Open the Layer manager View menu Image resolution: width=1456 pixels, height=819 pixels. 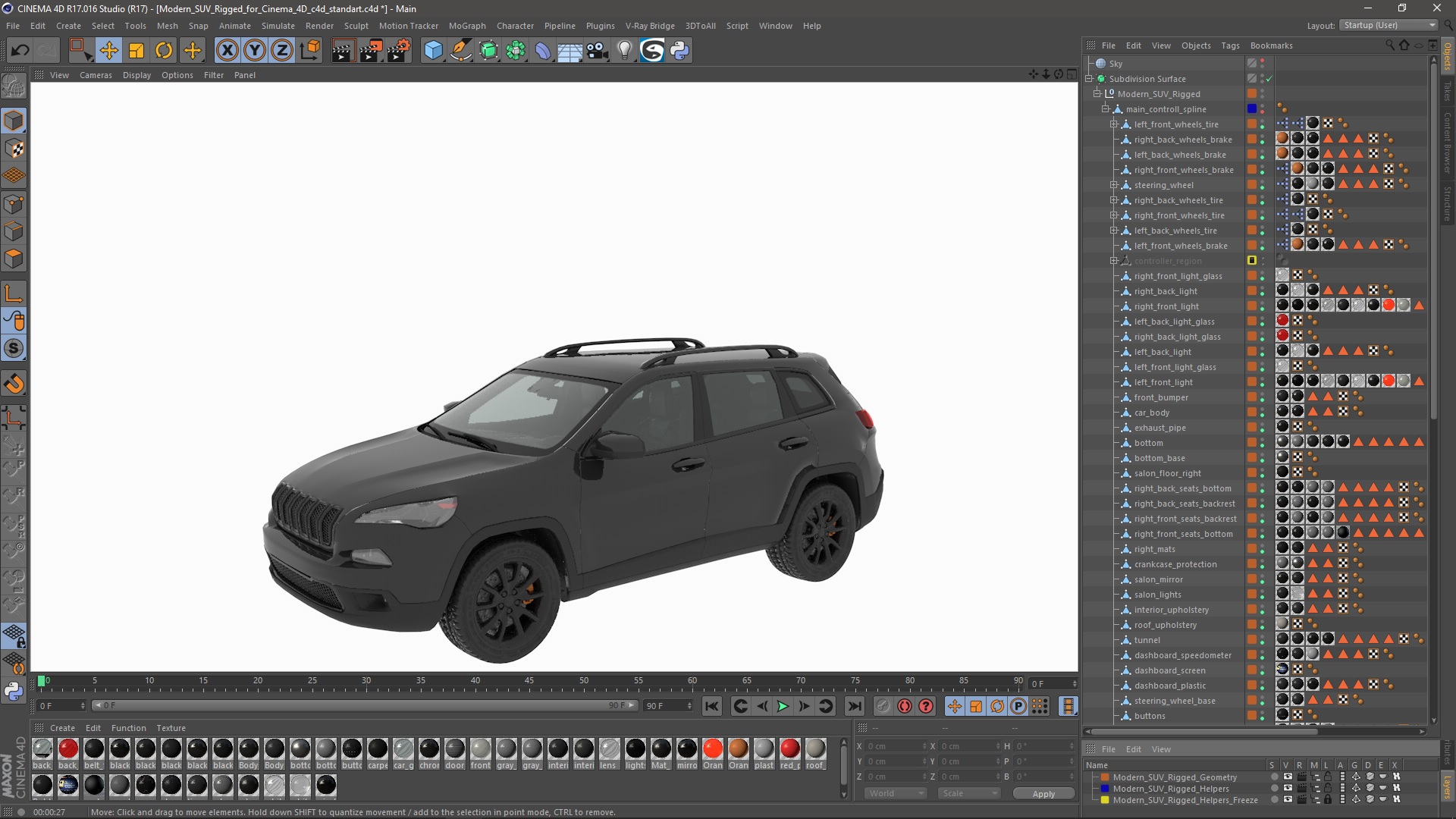(x=1161, y=749)
